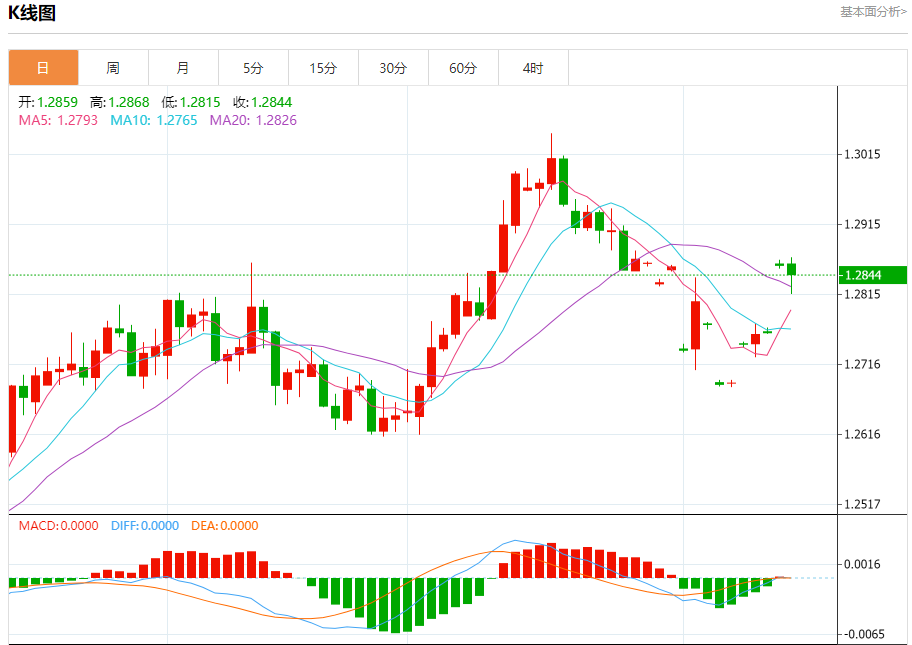Click the K线图 heading title
The height and width of the screenshot is (645, 912).
(32, 13)
